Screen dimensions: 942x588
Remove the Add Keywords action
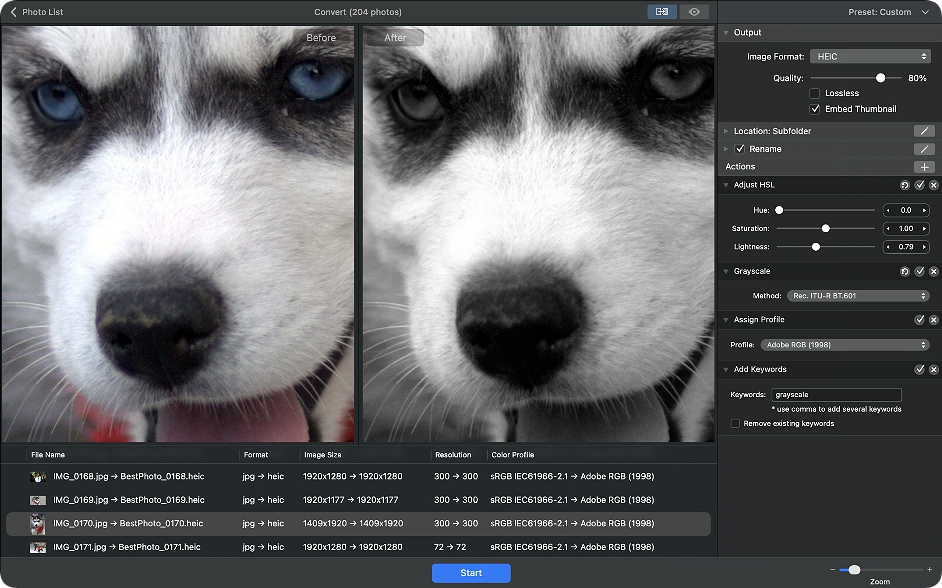[x=934, y=369]
